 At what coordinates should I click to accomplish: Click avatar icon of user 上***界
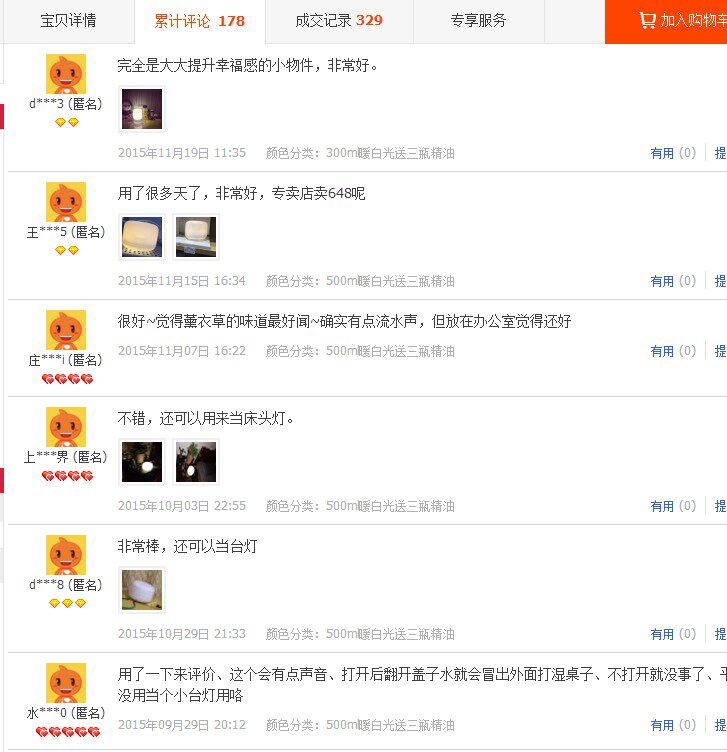(x=66, y=427)
